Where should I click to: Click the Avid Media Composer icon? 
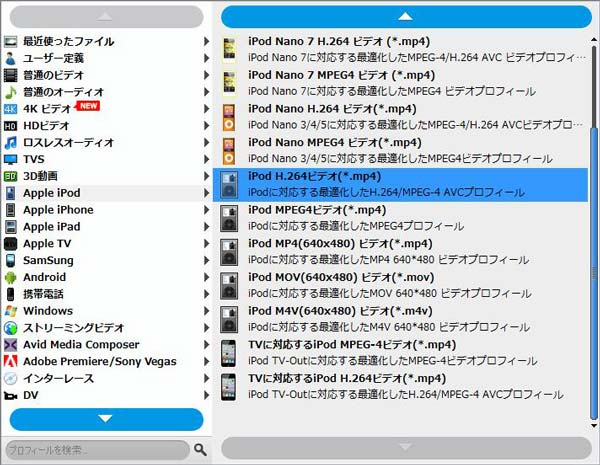[x=10, y=345]
